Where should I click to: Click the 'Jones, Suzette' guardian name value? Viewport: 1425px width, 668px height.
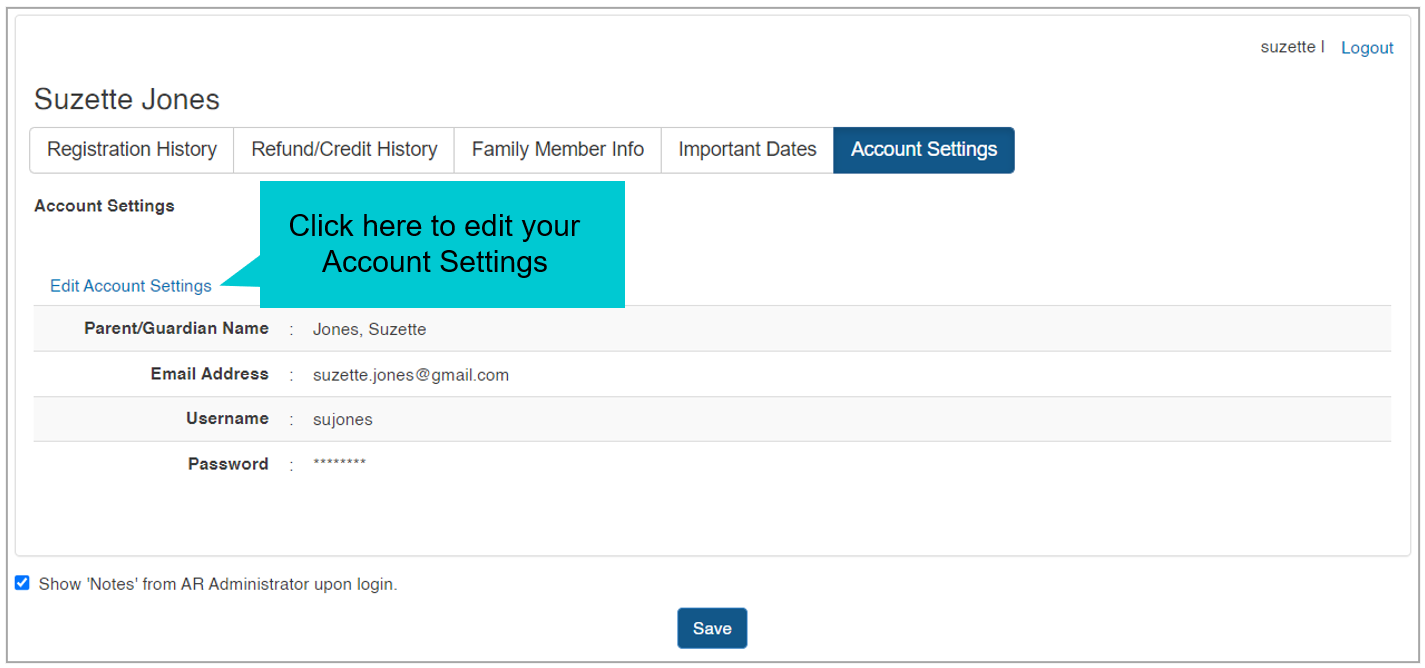369,329
